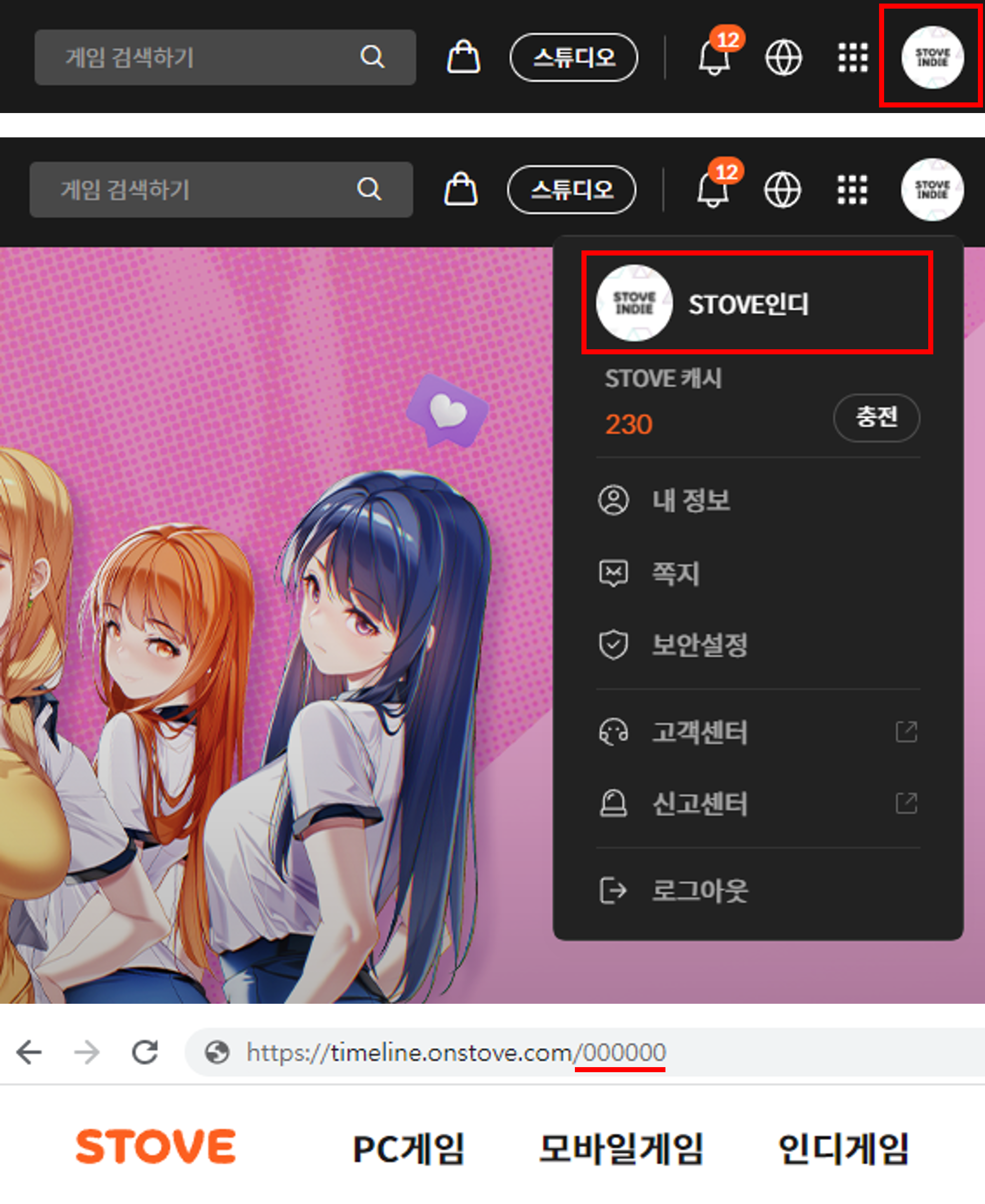Open profile avatar dropdown in lower header
Image resolution: width=985 pixels, height=1204 pixels.
(x=932, y=190)
